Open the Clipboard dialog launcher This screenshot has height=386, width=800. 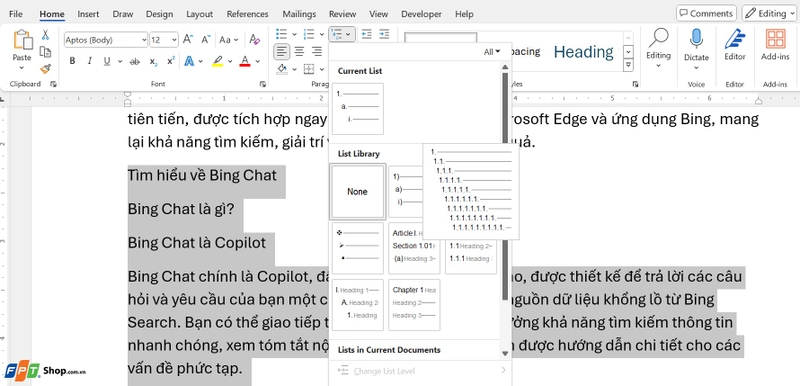coord(53,84)
